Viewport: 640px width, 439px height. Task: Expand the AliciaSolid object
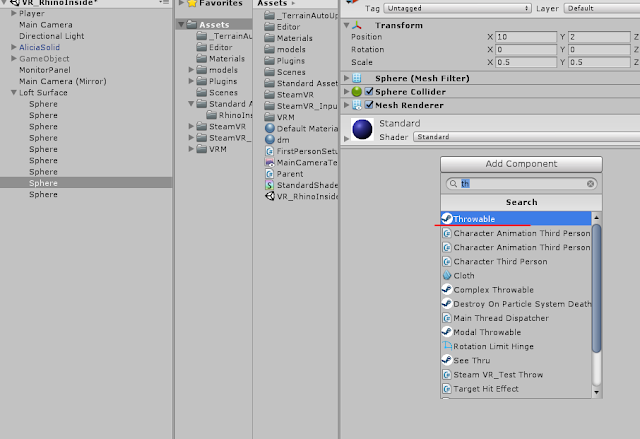(x=13, y=47)
